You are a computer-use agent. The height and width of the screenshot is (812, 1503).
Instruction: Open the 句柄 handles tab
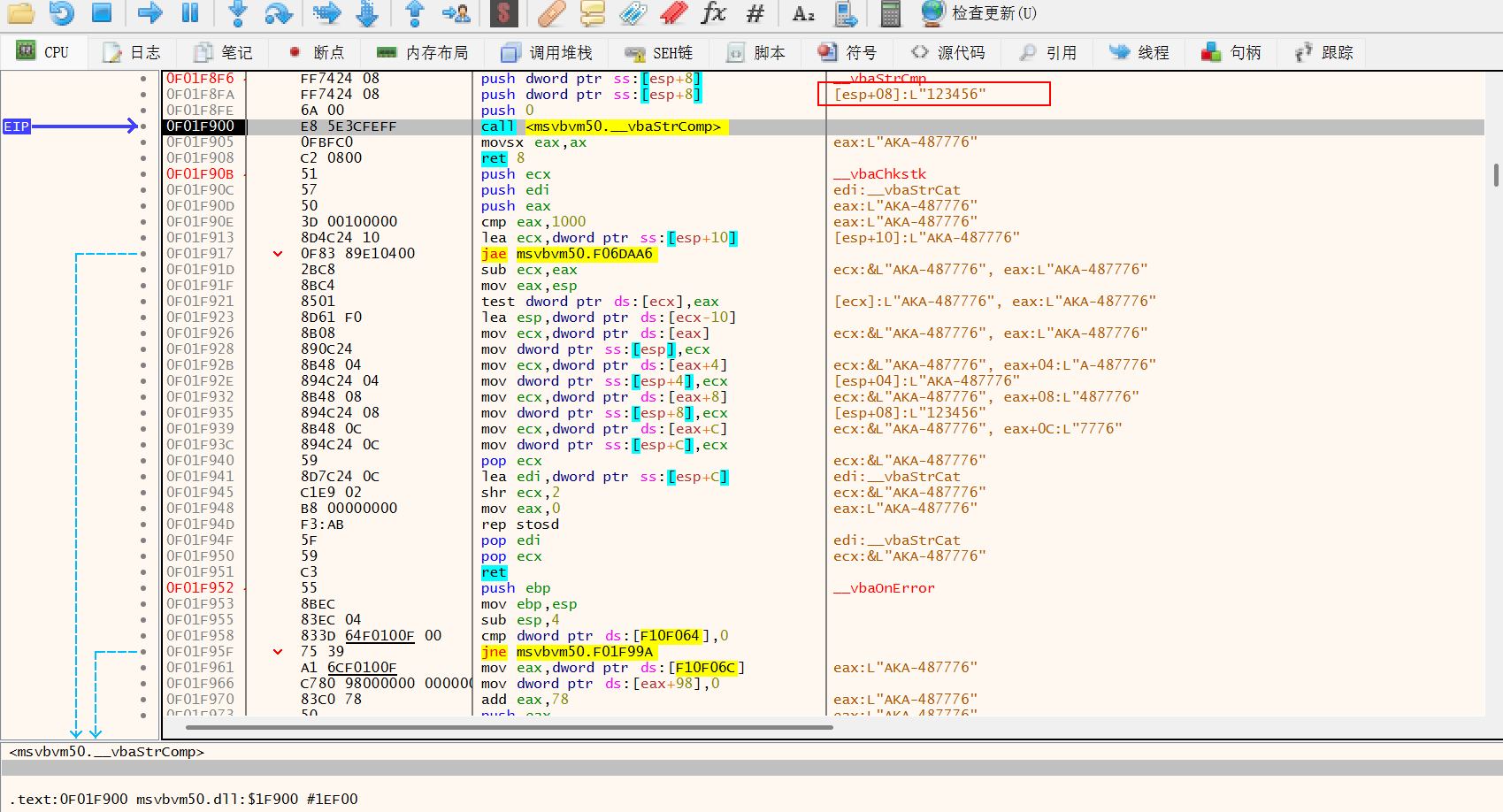click(1231, 52)
